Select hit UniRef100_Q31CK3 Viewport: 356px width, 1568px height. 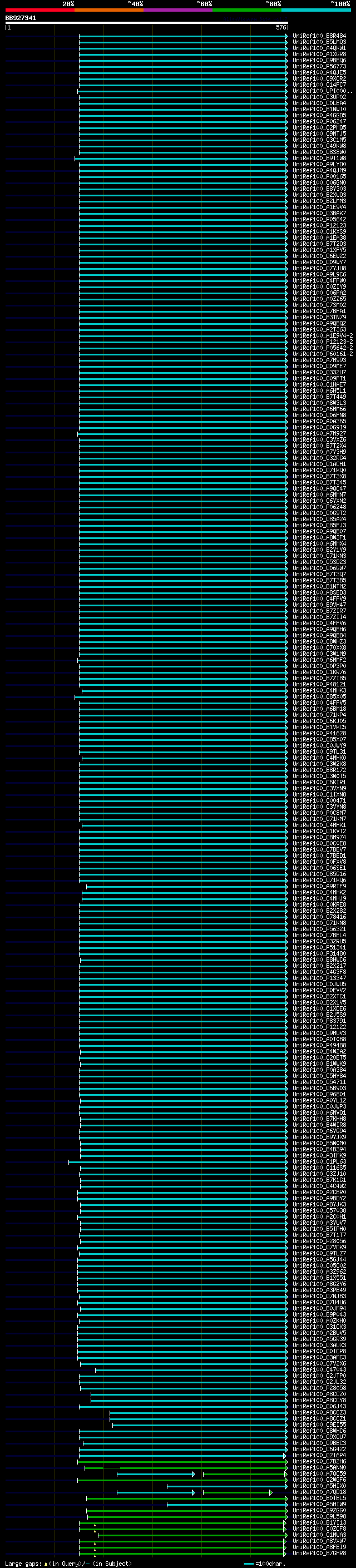coord(319,1327)
